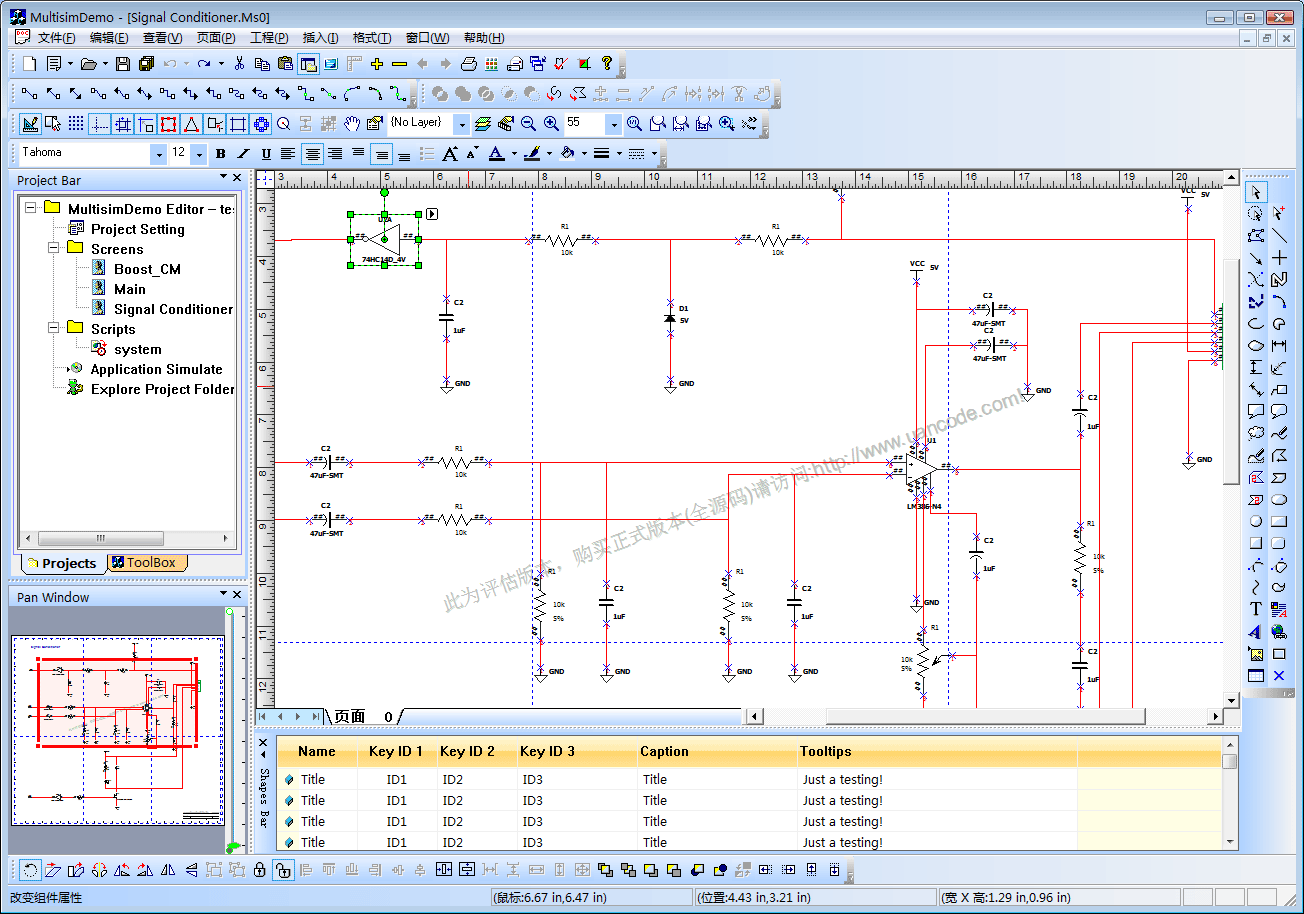1304x914 pixels.
Task: Click the lock icon in the bottom toolbar
Action: point(260,870)
